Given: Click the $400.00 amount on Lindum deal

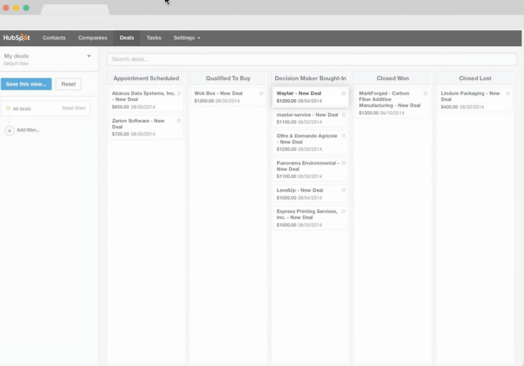Looking at the screenshot, I should pos(449,107).
